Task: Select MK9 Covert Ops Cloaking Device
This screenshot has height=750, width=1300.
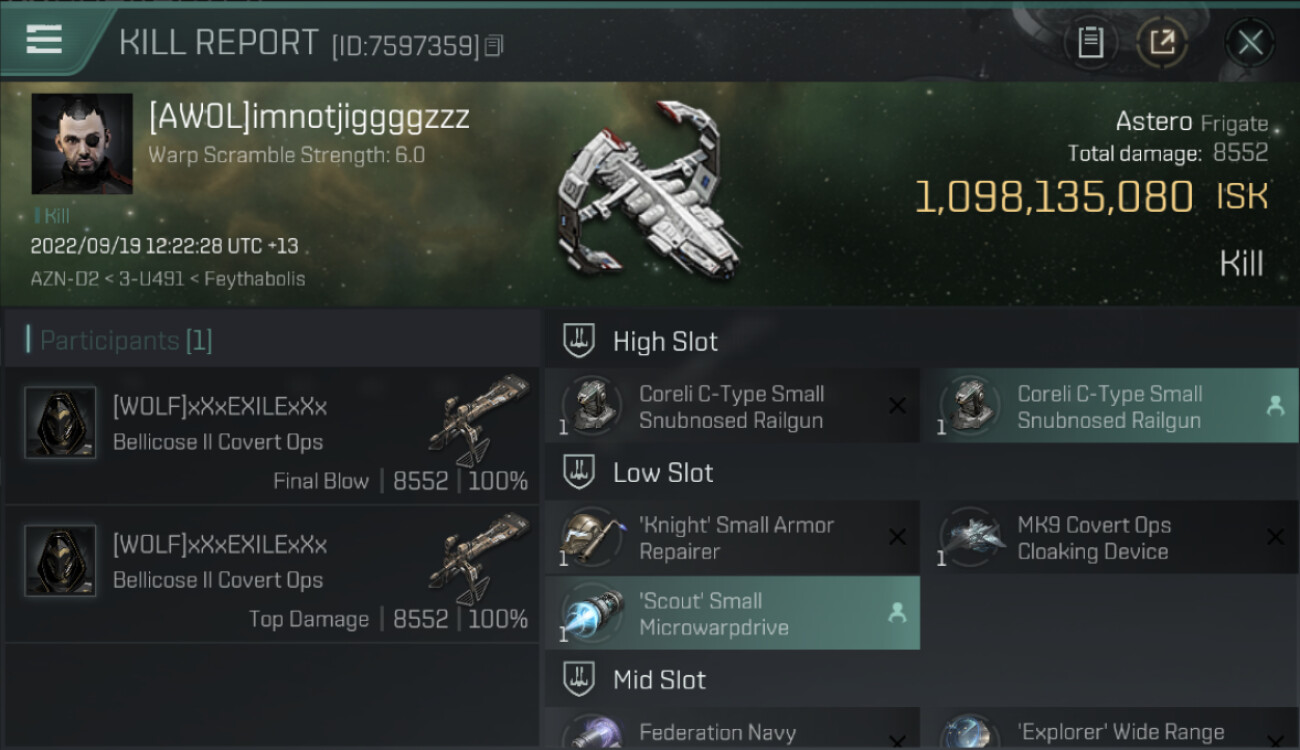Action: [1110, 537]
